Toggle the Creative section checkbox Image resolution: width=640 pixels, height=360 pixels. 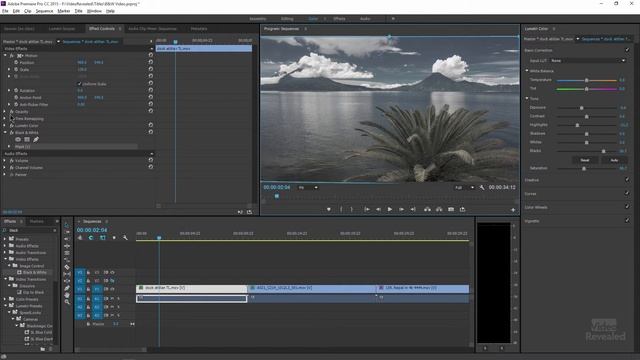click(627, 180)
